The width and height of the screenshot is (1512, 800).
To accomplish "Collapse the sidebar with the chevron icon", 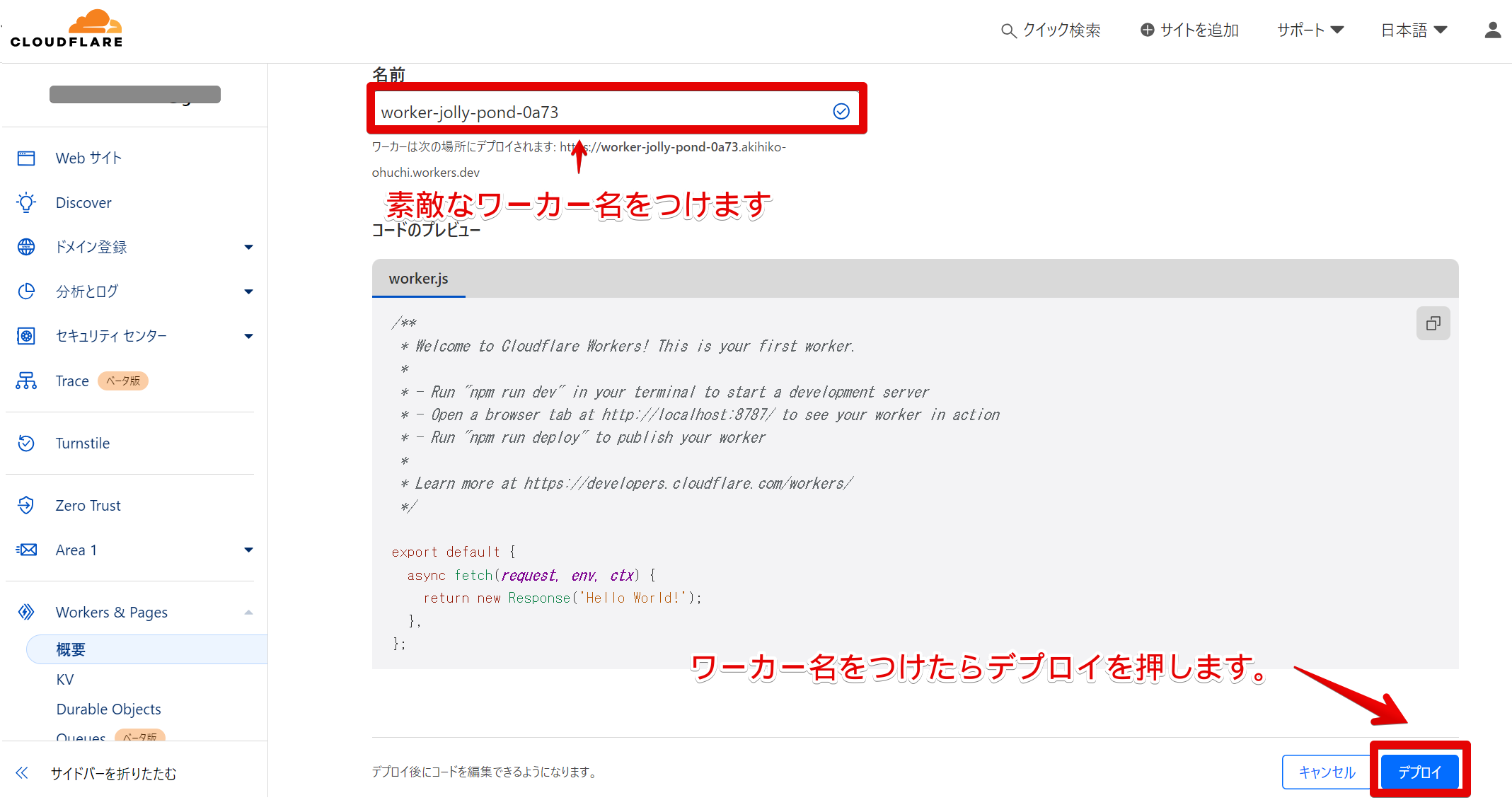I will point(22,773).
